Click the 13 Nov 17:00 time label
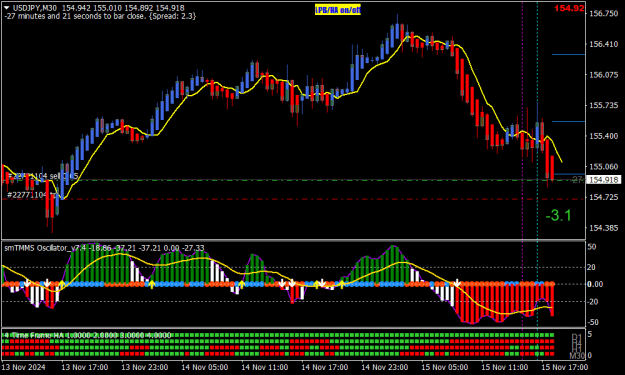Screen dimensions: 625x375 tap(85, 367)
